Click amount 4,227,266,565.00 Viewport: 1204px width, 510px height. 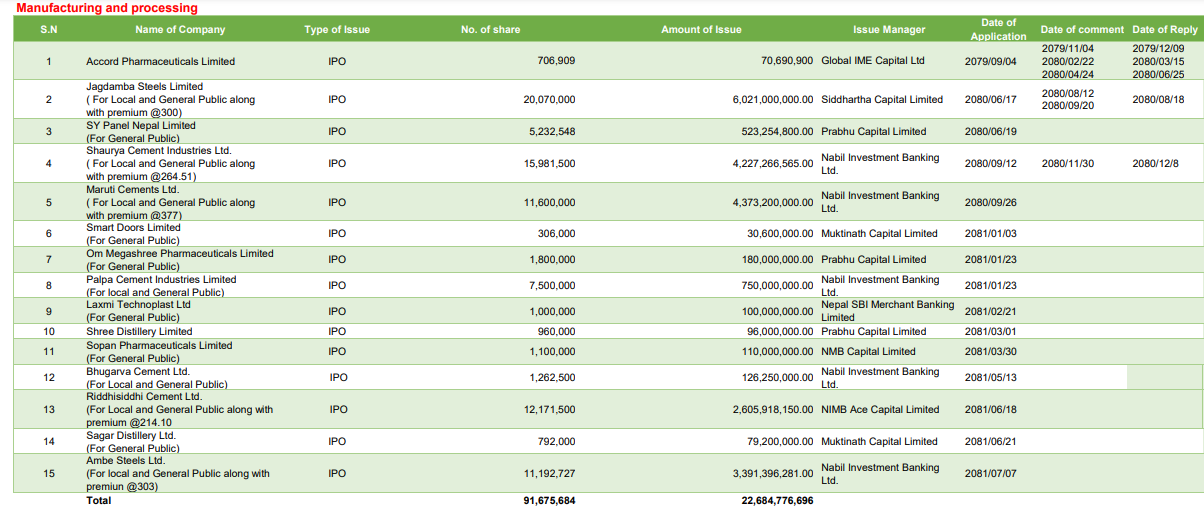click(773, 163)
